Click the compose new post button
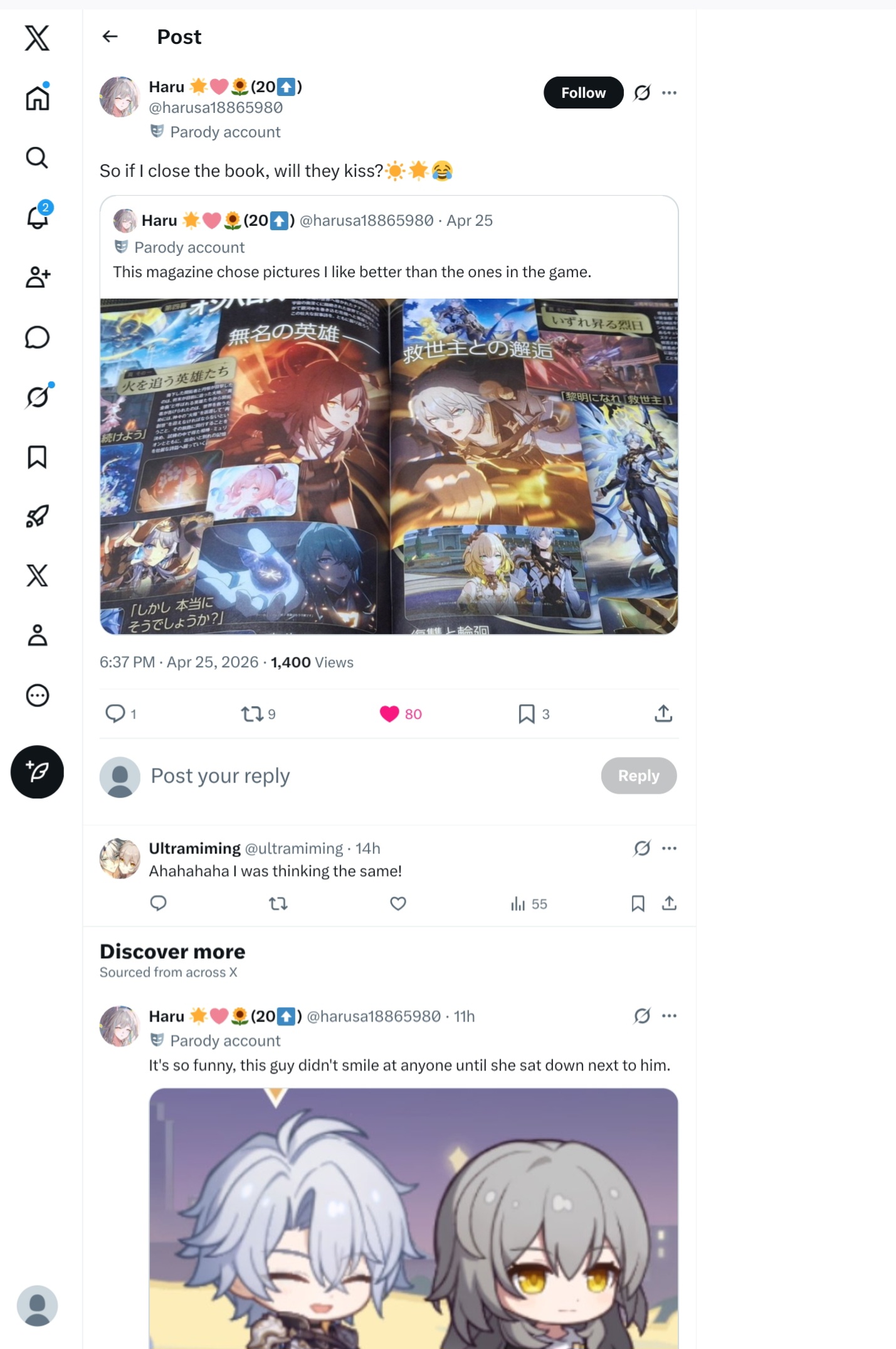The width and height of the screenshot is (896, 1349). click(37, 771)
